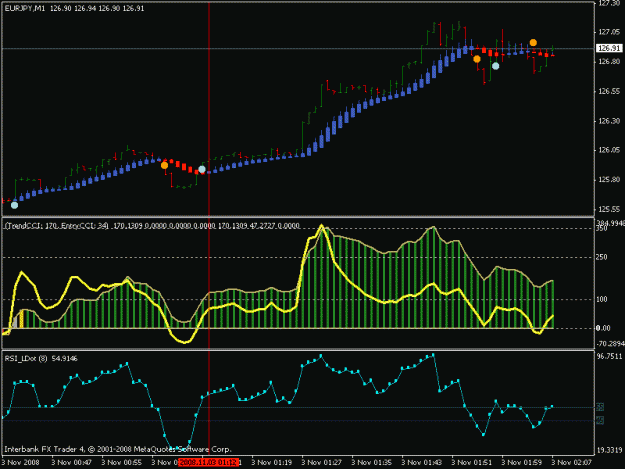Screen dimensions: 625x469
Task: Click the cyan signal dot at the chart's first candle
Action: coord(14,205)
